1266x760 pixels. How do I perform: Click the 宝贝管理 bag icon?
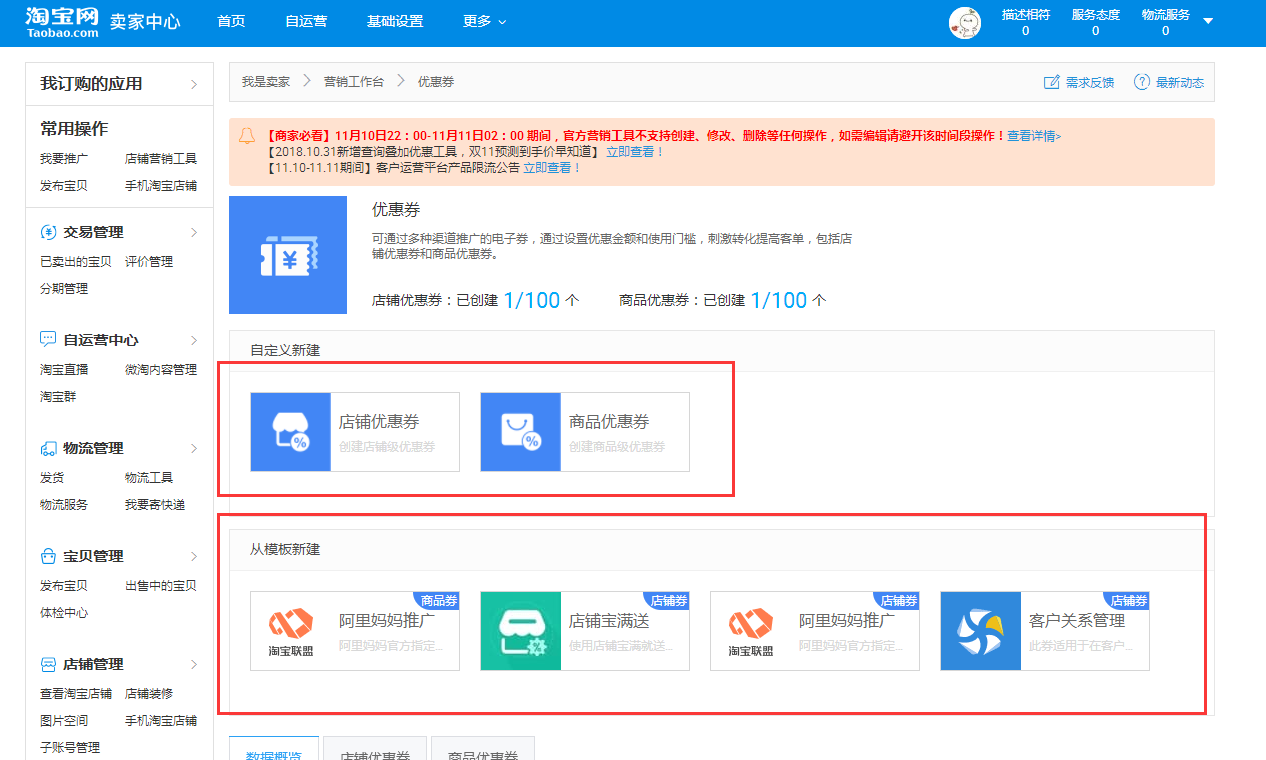click(x=48, y=556)
